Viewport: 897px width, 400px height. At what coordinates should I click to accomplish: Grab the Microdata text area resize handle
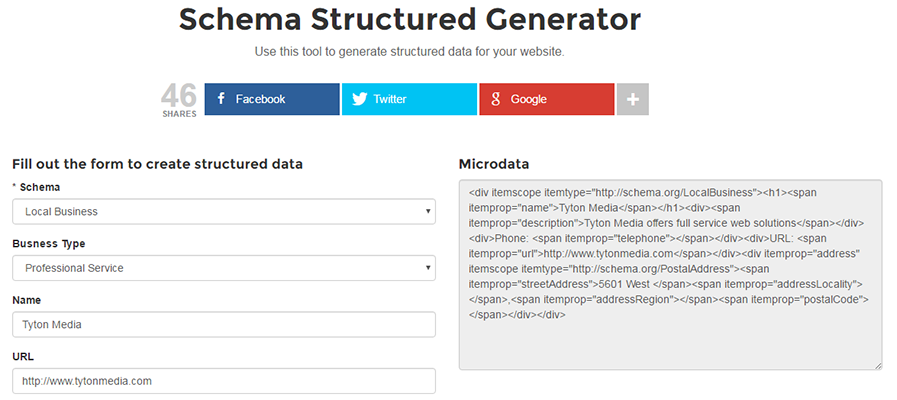tap(877, 365)
